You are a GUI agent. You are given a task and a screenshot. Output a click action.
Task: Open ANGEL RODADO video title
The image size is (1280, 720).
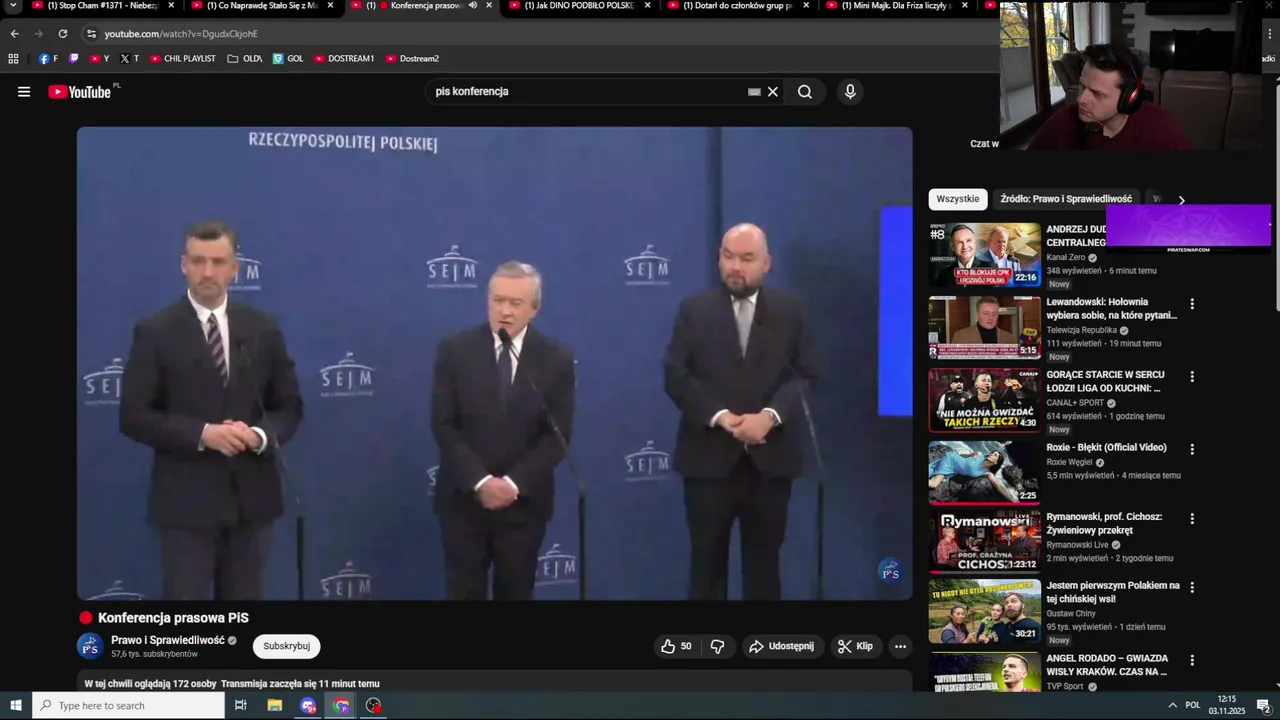(1107, 665)
